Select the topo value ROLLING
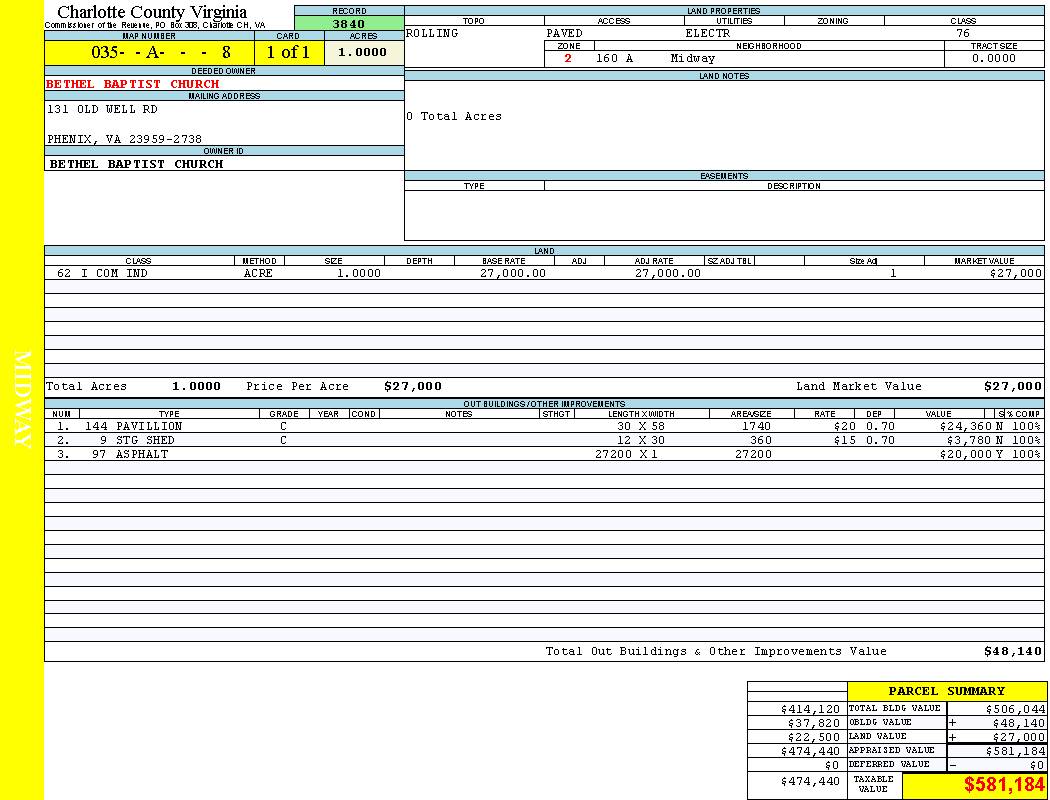Screen dimensions: 1050x800 pos(432,33)
